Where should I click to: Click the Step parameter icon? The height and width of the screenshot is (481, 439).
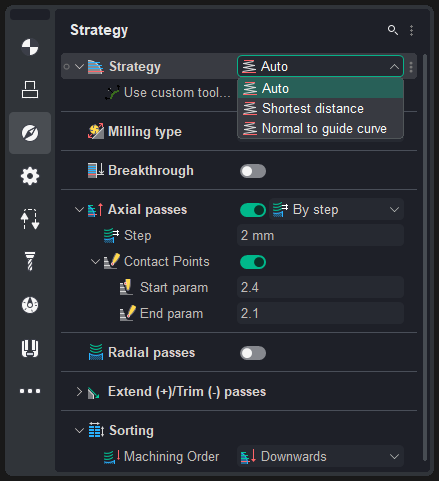[111, 236]
